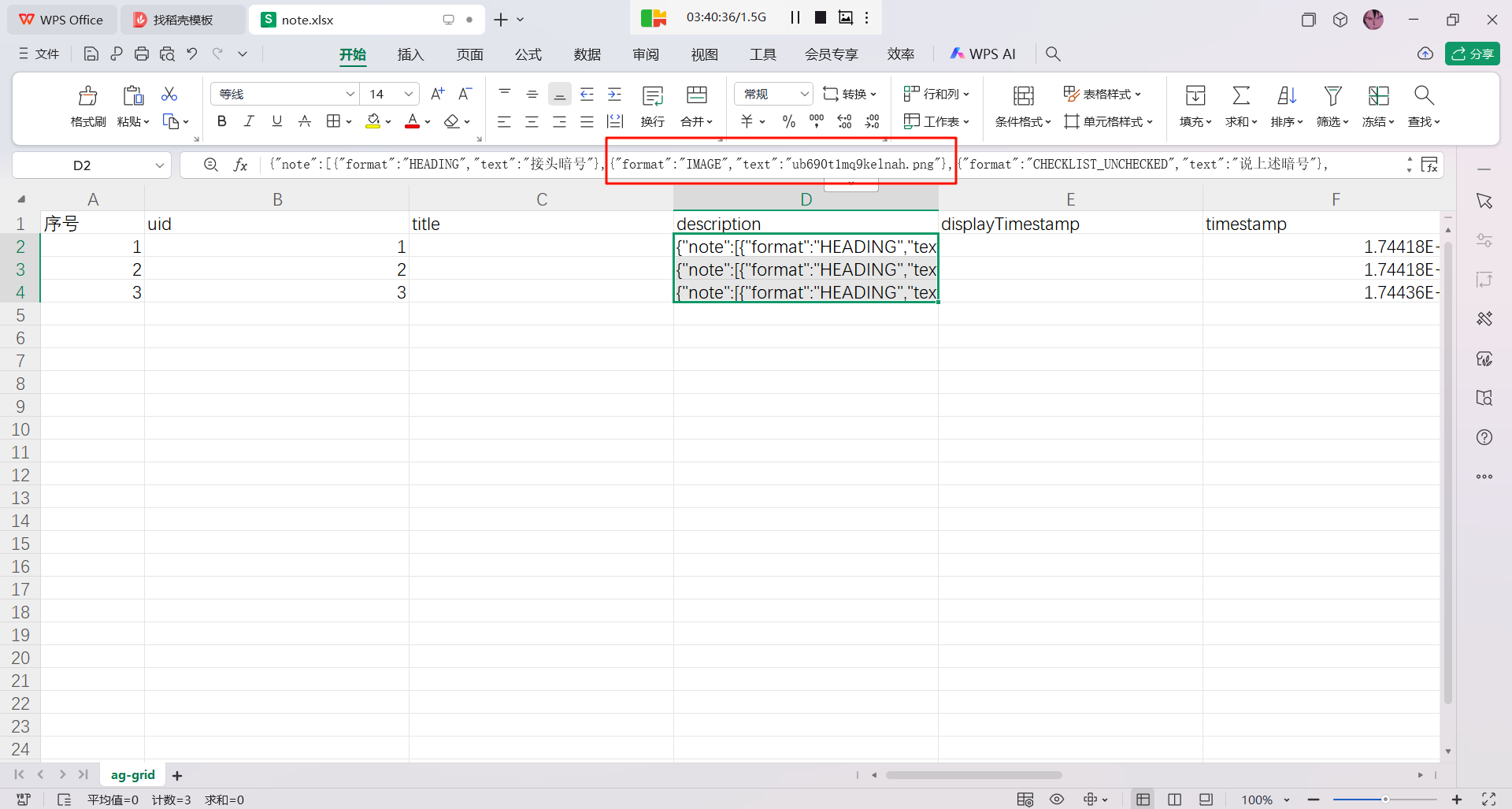Select the ag-grid sheet tab

coord(132,775)
